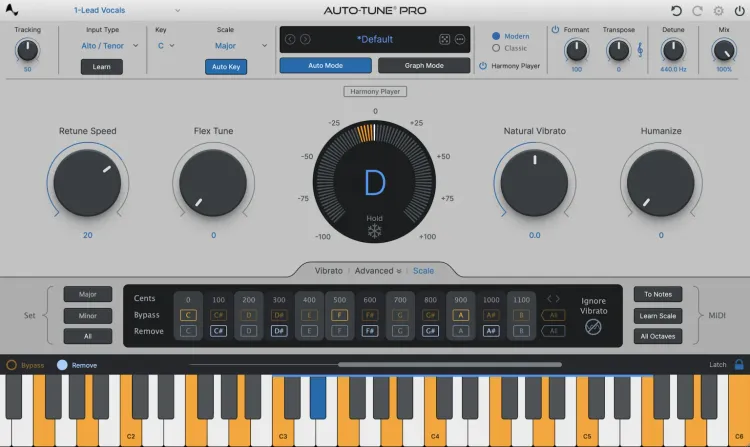Select the Remove keyboard mode radio

(62, 365)
